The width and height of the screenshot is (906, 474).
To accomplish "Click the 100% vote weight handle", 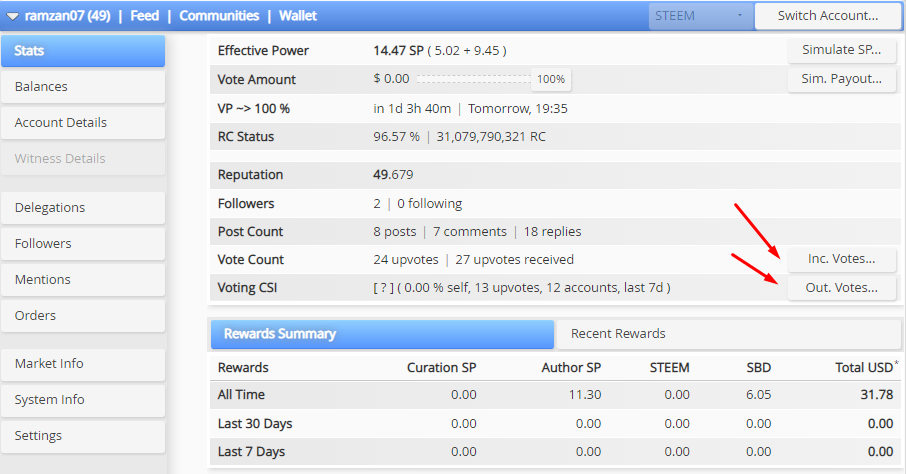I will 551,79.
